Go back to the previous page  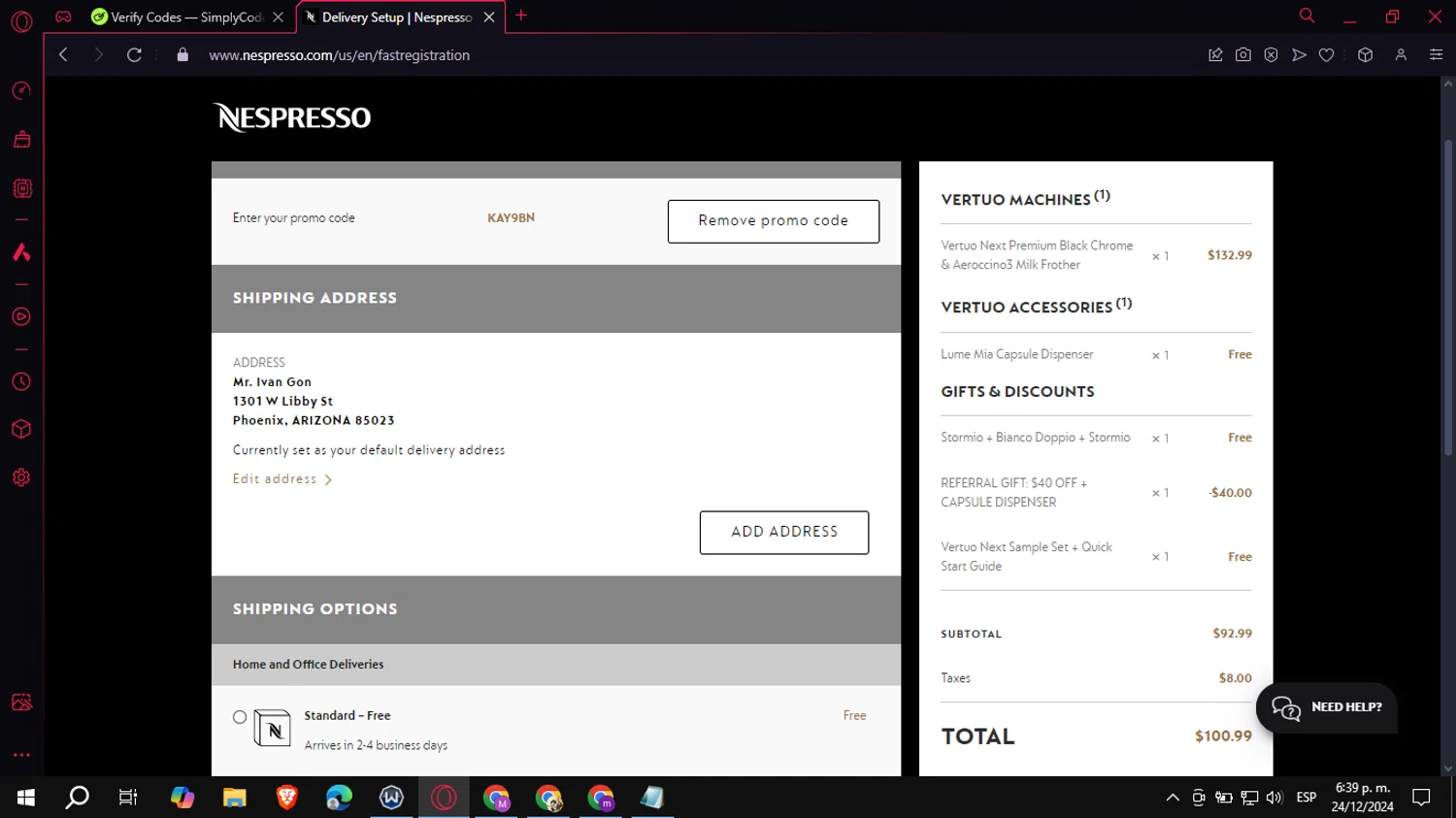(63, 55)
